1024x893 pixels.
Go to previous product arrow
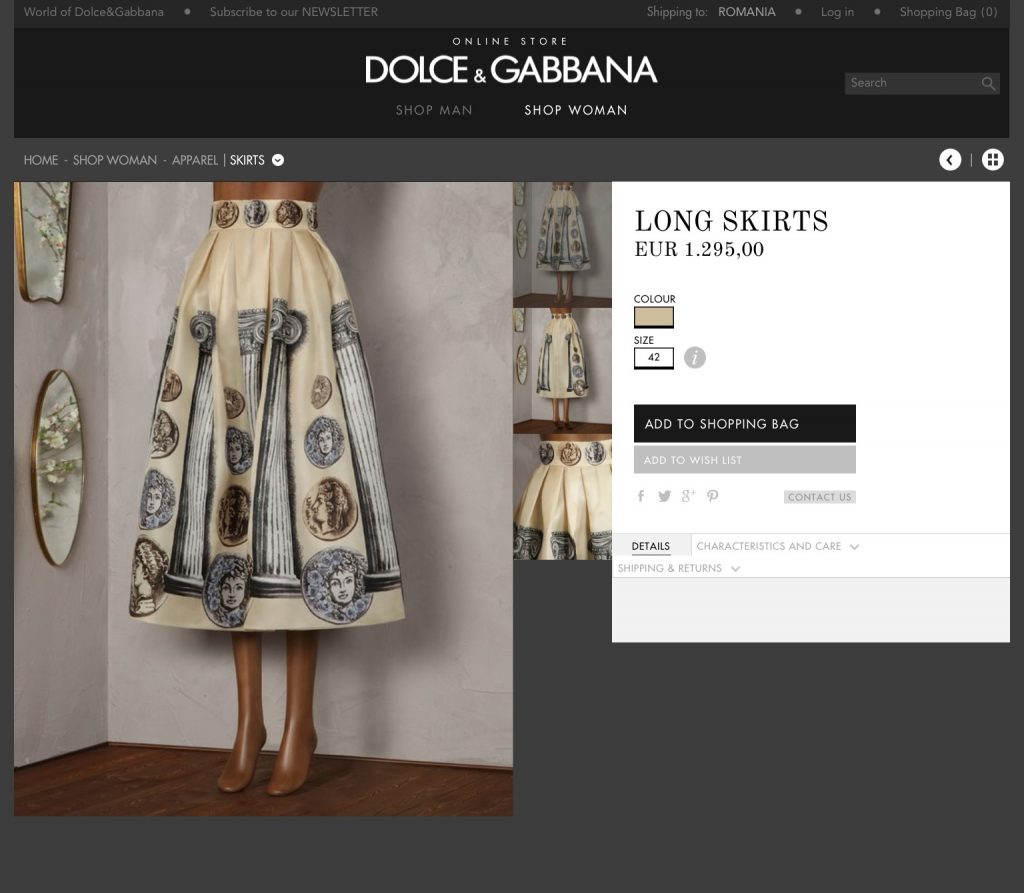click(x=950, y=160)
